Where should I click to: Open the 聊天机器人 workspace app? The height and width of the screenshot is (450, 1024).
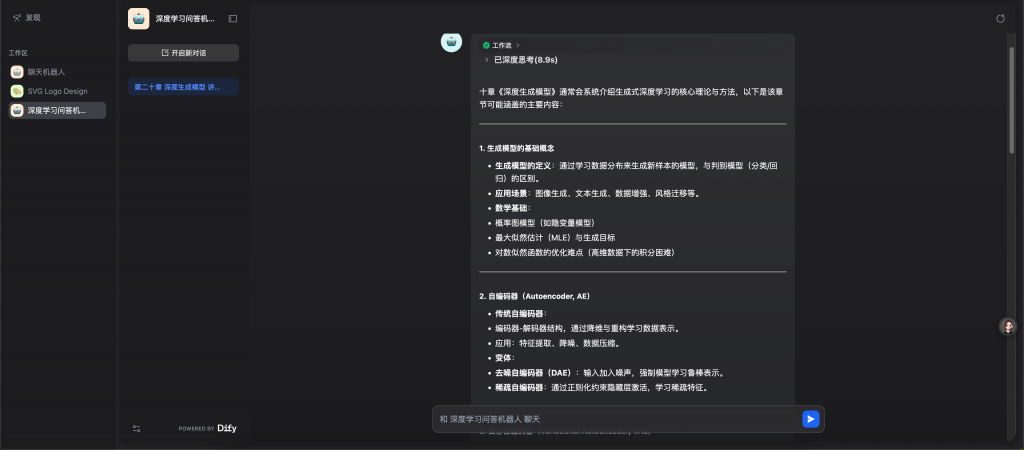point(46,72)
